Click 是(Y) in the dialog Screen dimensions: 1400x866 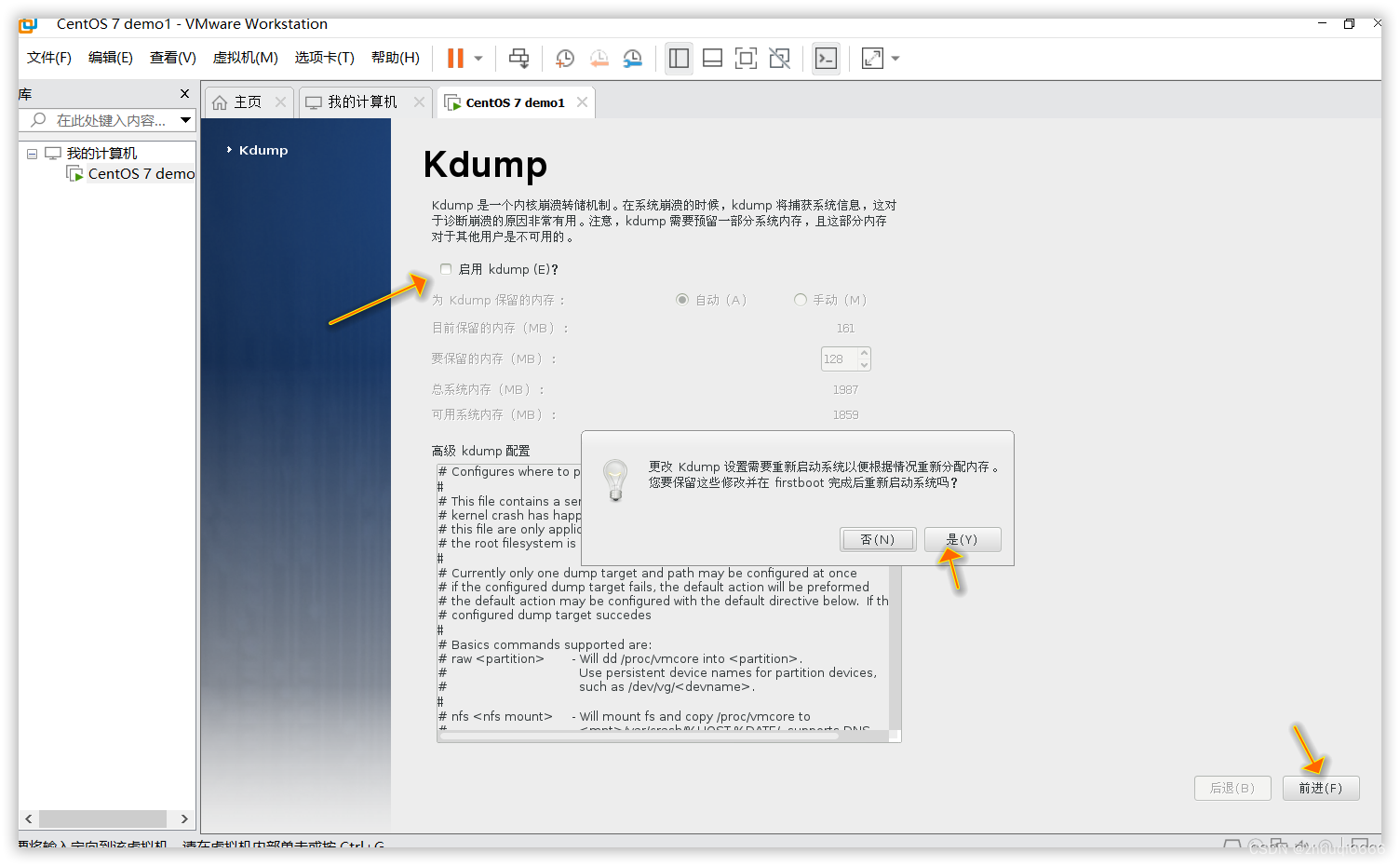coord(962,539)
